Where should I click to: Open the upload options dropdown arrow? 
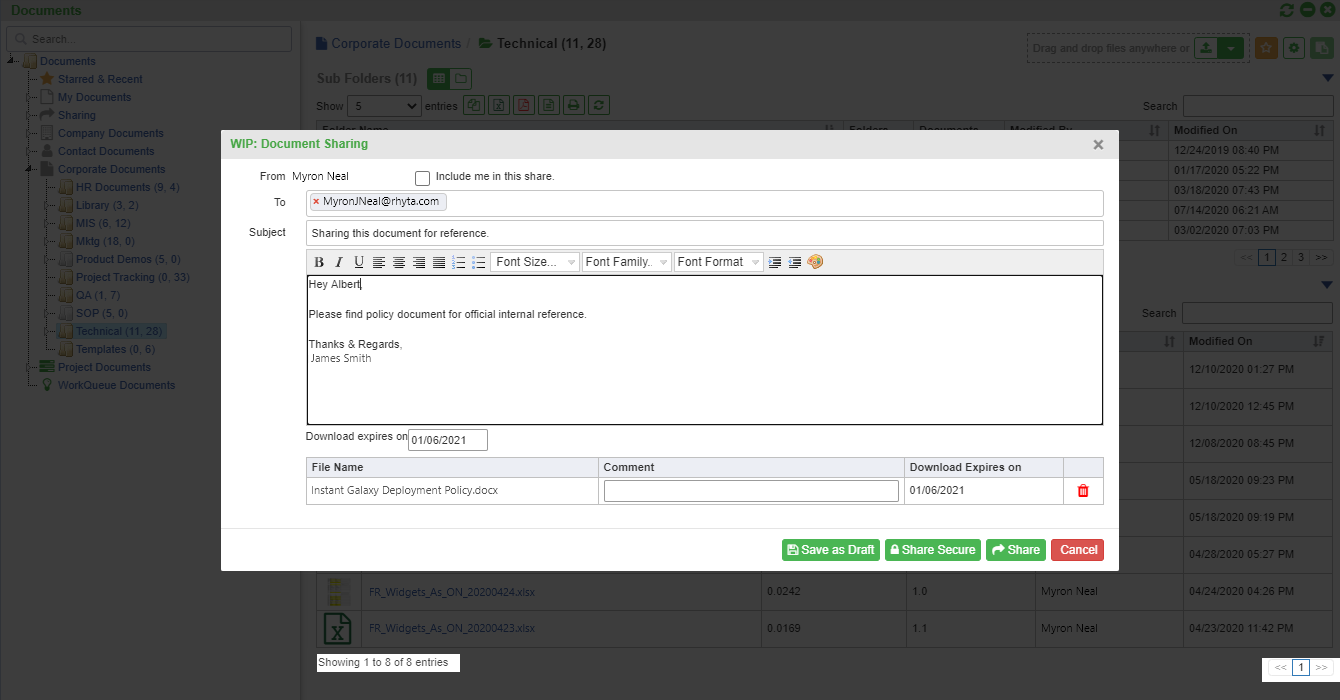(1232, 48)
